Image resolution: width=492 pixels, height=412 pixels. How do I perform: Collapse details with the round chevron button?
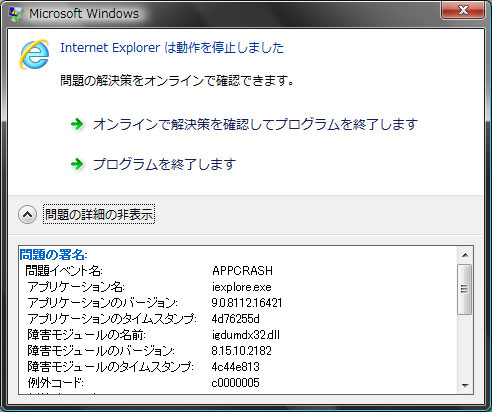point(27,214)
